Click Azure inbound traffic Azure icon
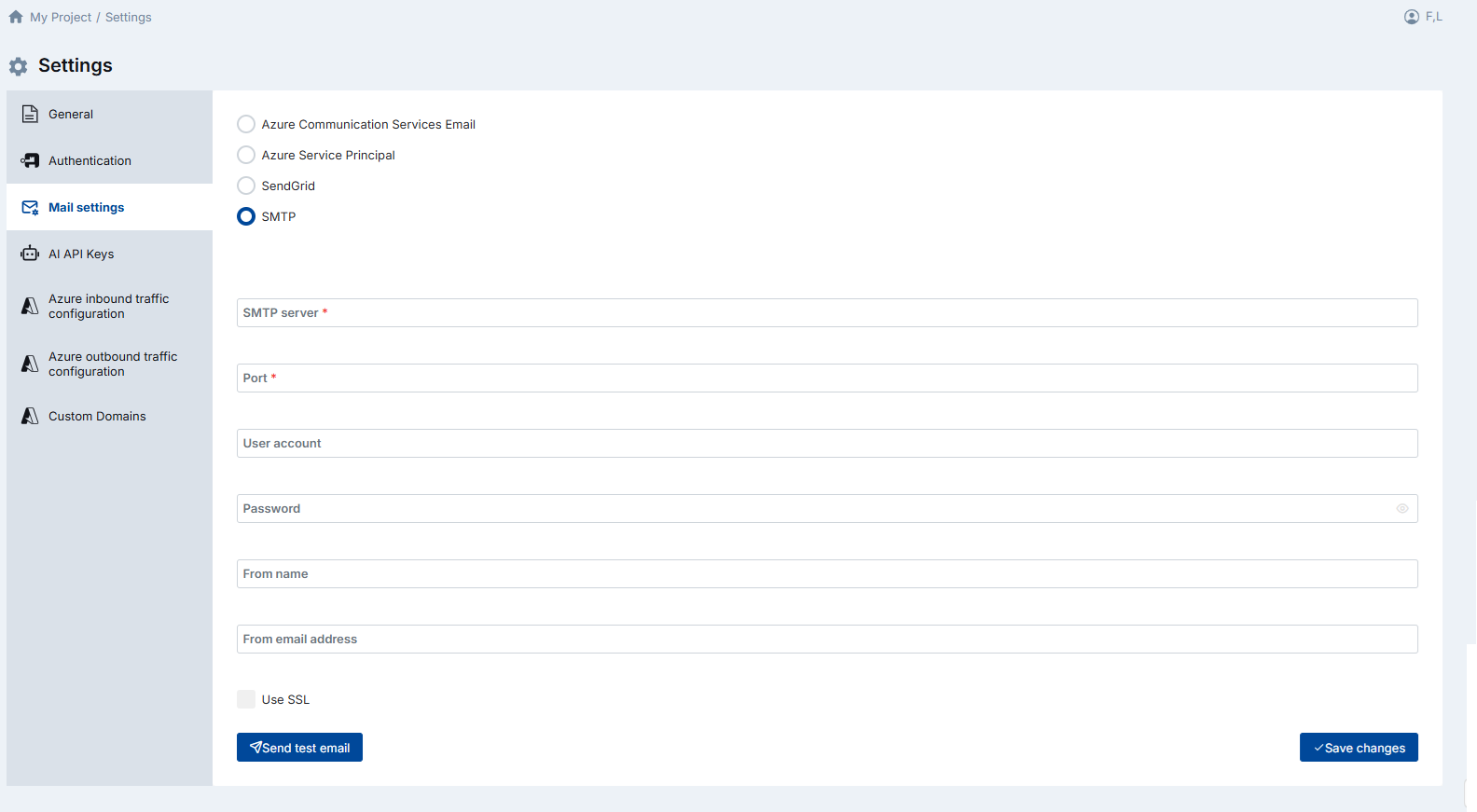 tap(30, 306)
